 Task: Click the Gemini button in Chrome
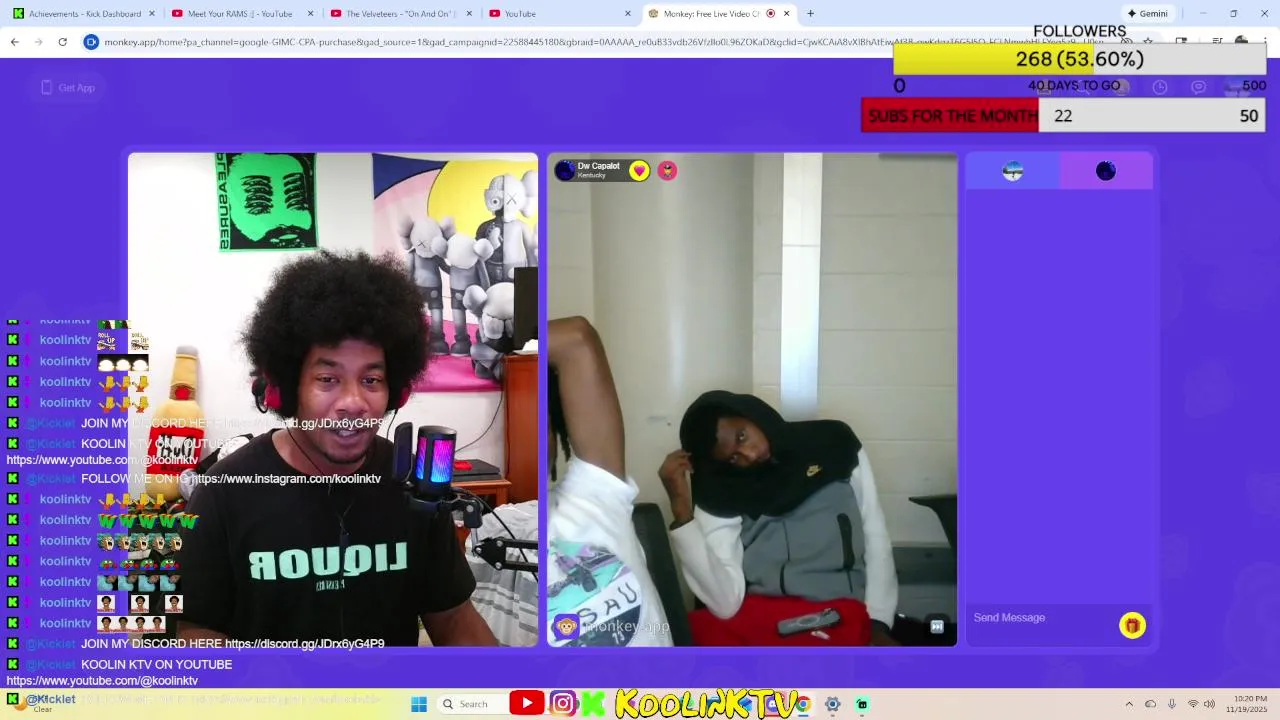[1147, 14]
